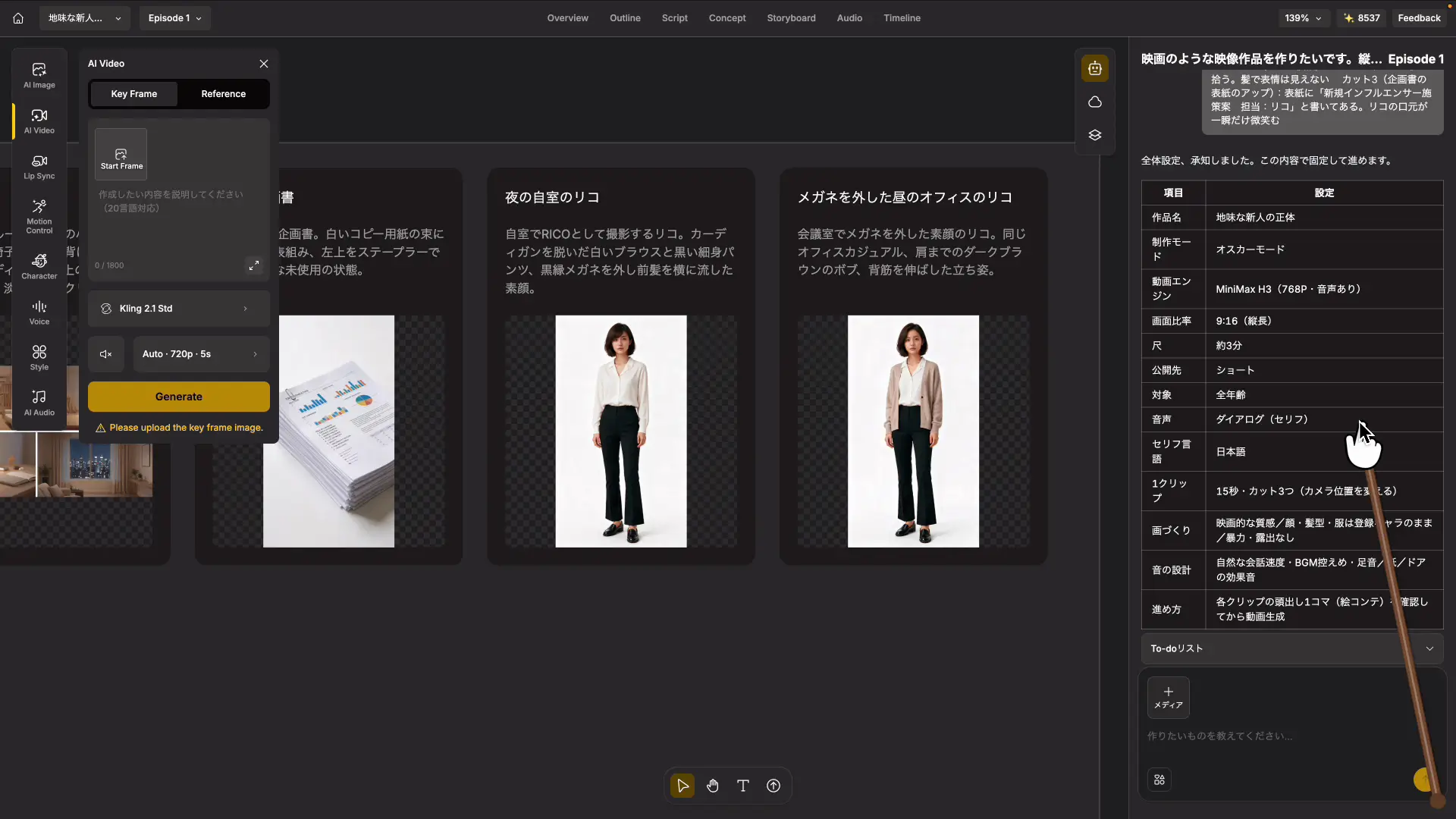Click the upload arrow tool
1456x819 pixels.
(773, 786)
